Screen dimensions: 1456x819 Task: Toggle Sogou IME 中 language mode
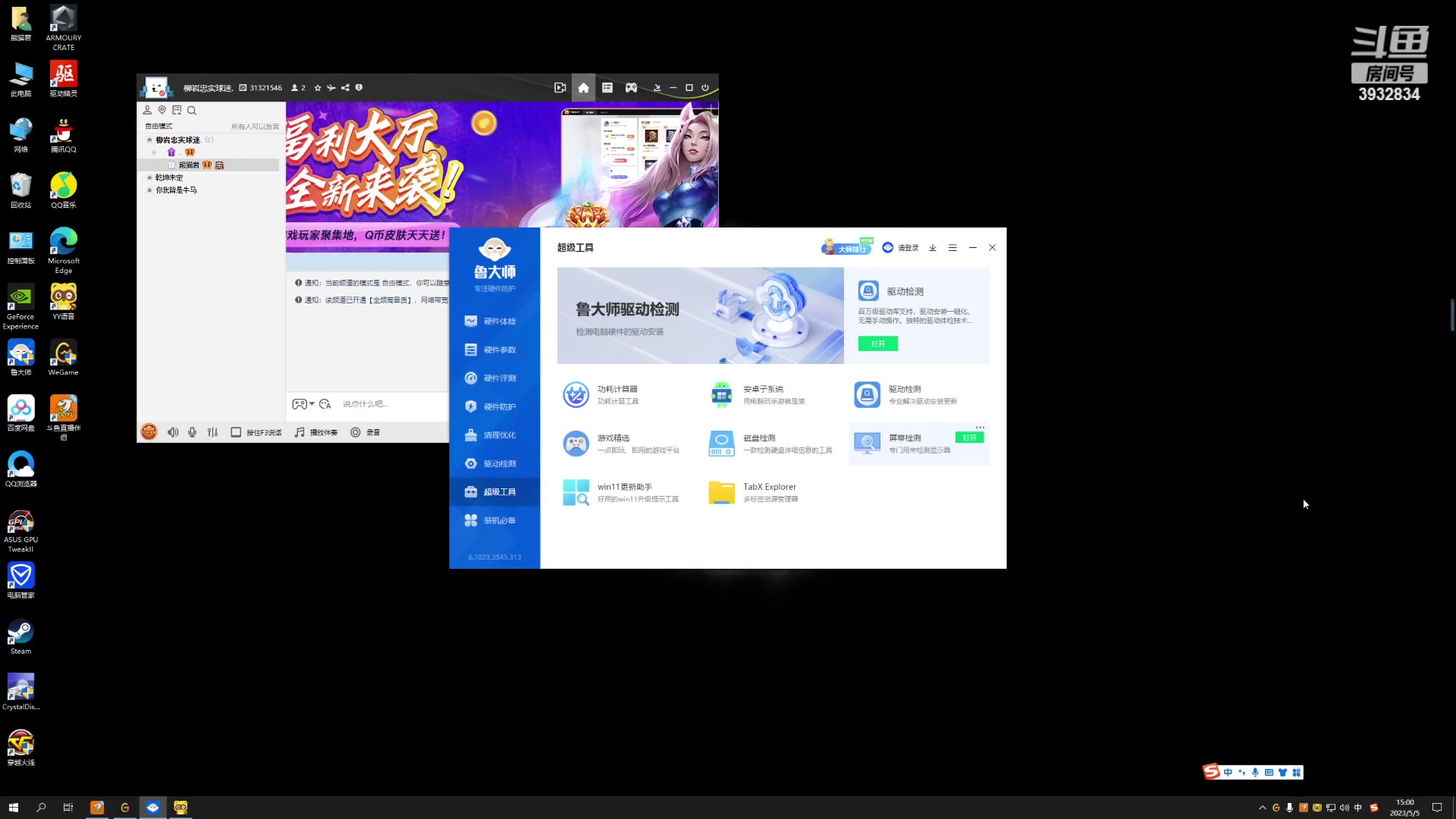(1228, 772)
